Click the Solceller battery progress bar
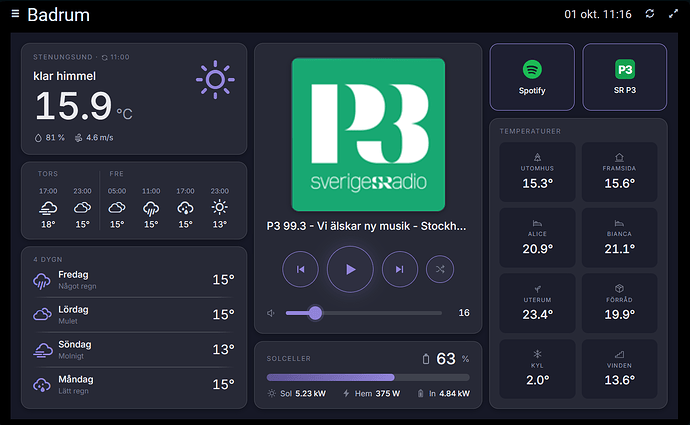Image resolution: width=690 pixels, height=425 pixels. click(368, 377)
